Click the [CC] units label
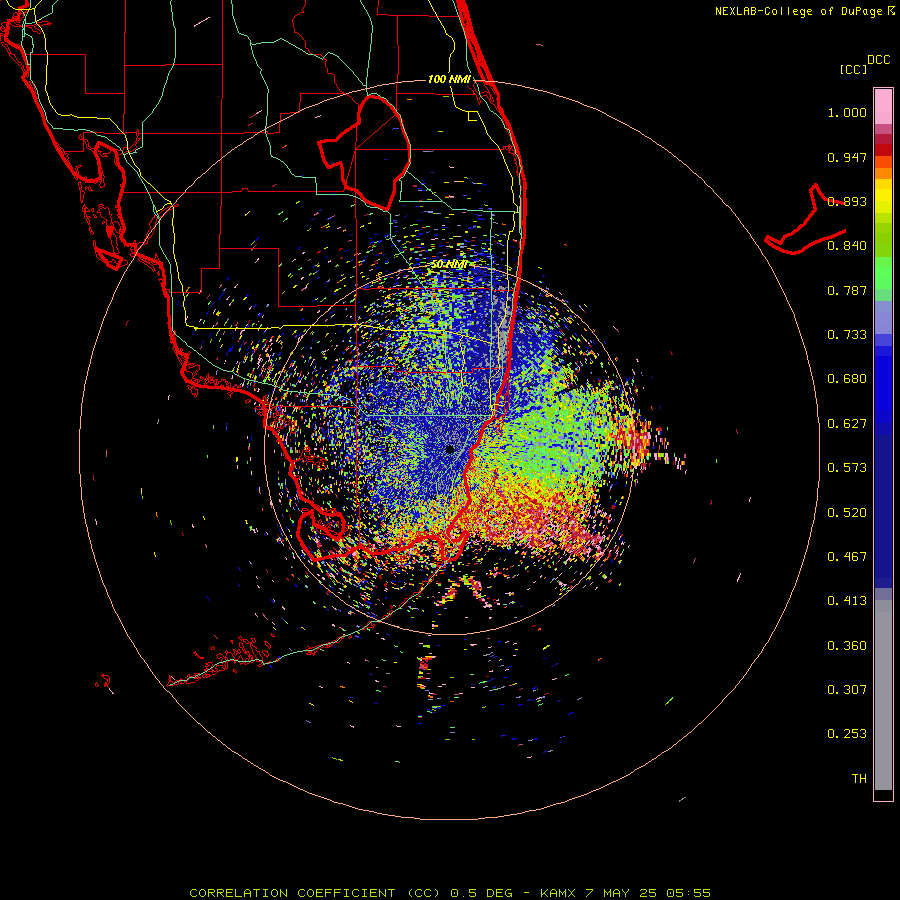The width and height of the screenshot is (900, 900). pyautogui.click(x=853, y=69)
